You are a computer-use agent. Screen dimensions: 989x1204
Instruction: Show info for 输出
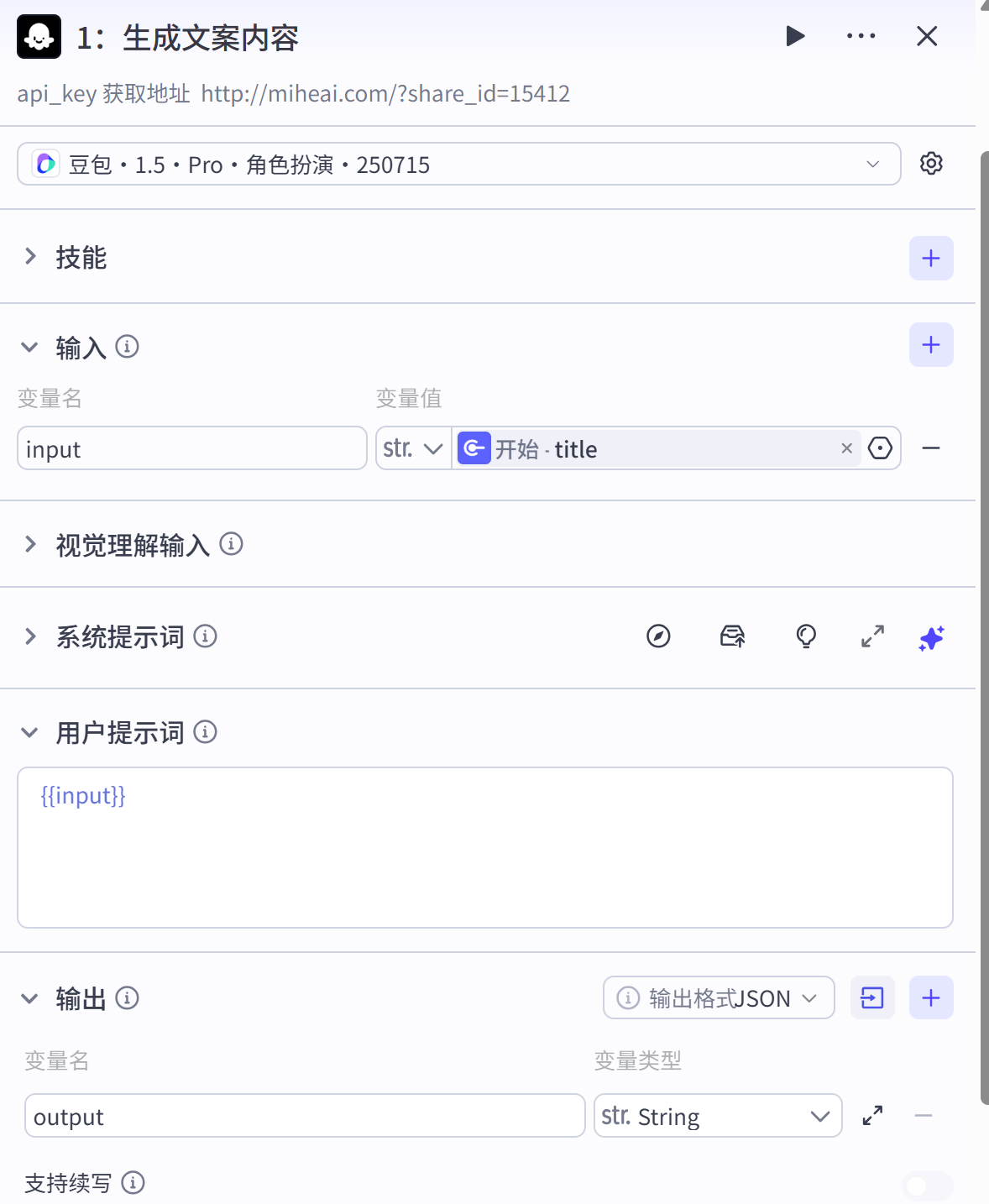(x=127, y=997)
